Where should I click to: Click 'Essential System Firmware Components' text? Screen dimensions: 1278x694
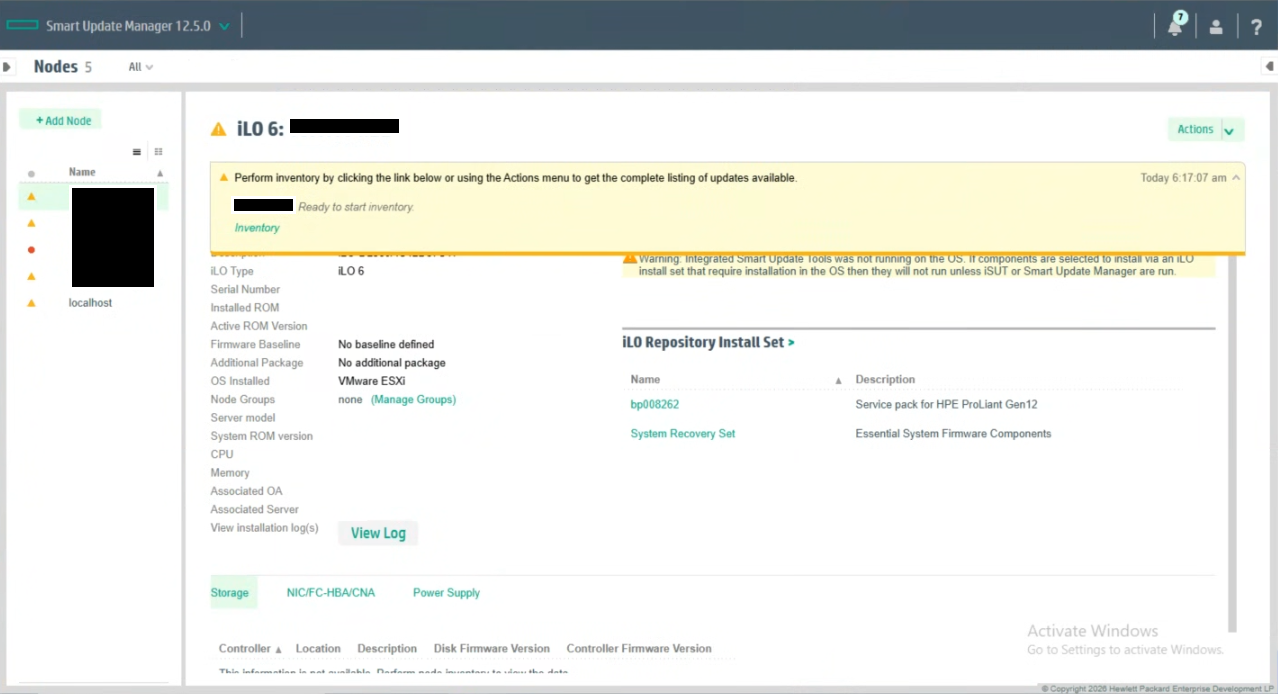(x=953, y=434)
